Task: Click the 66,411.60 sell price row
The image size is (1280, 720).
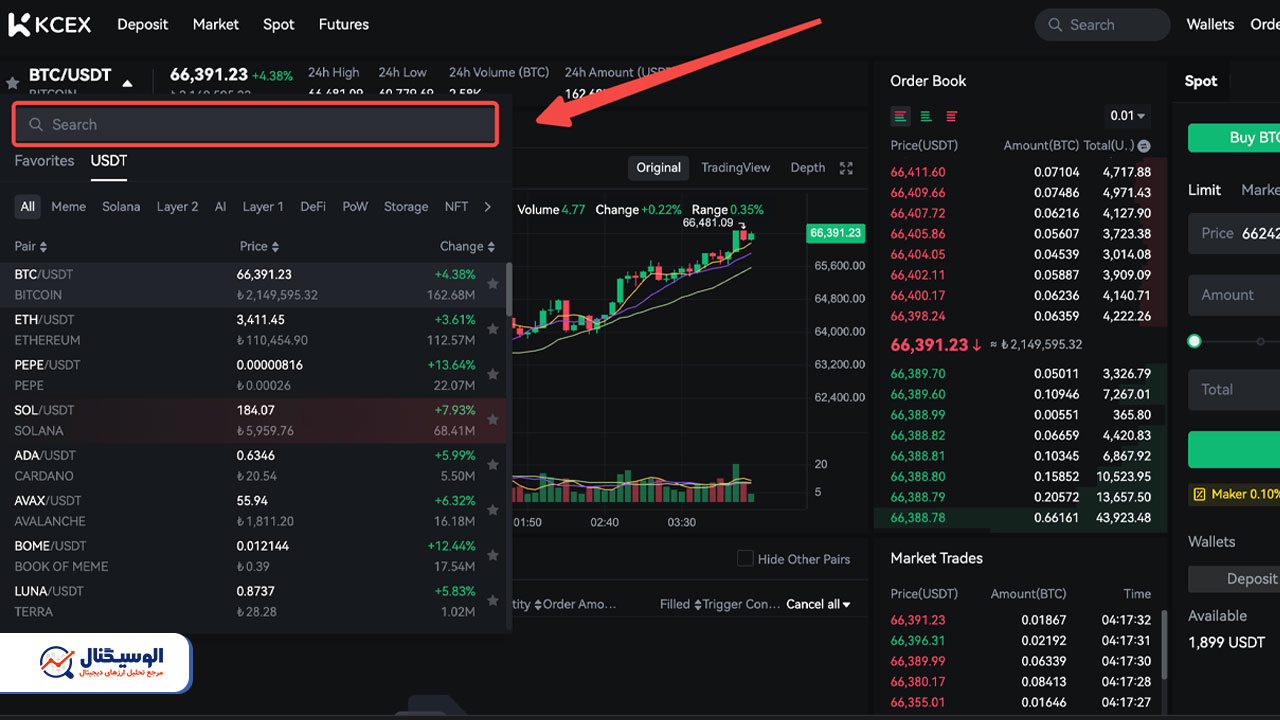Action: coord(1020,172)
